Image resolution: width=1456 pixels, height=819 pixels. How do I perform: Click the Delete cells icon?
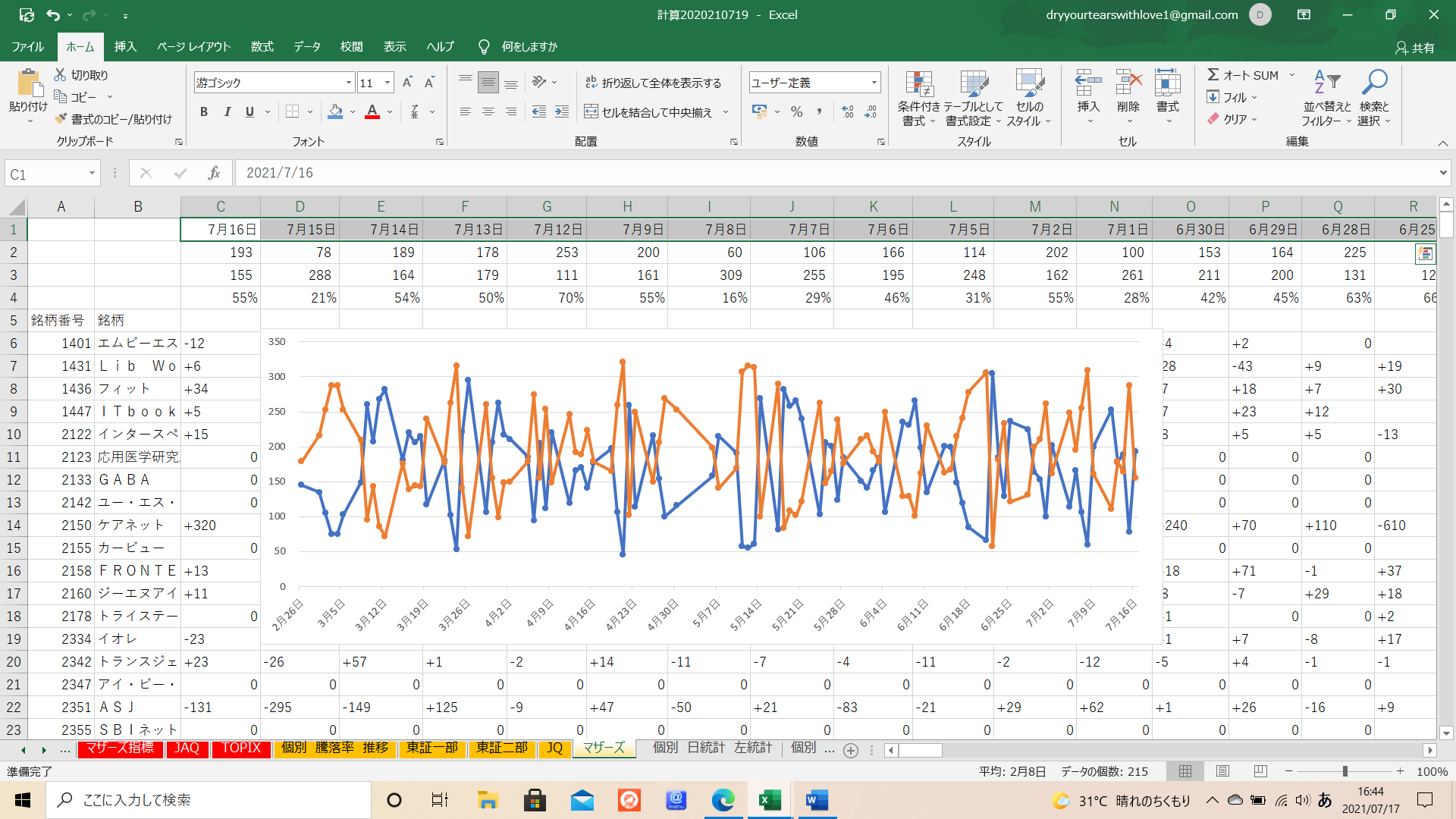point(1128,83)
